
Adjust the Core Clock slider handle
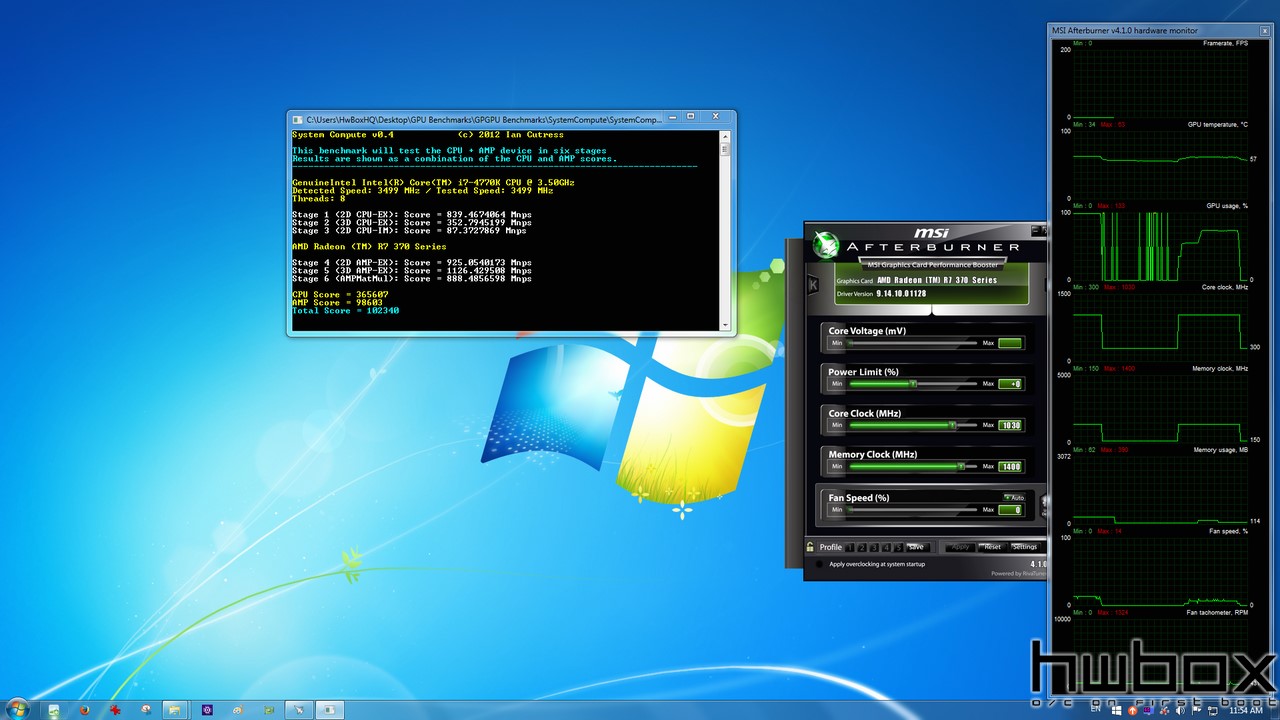(953, 425)
